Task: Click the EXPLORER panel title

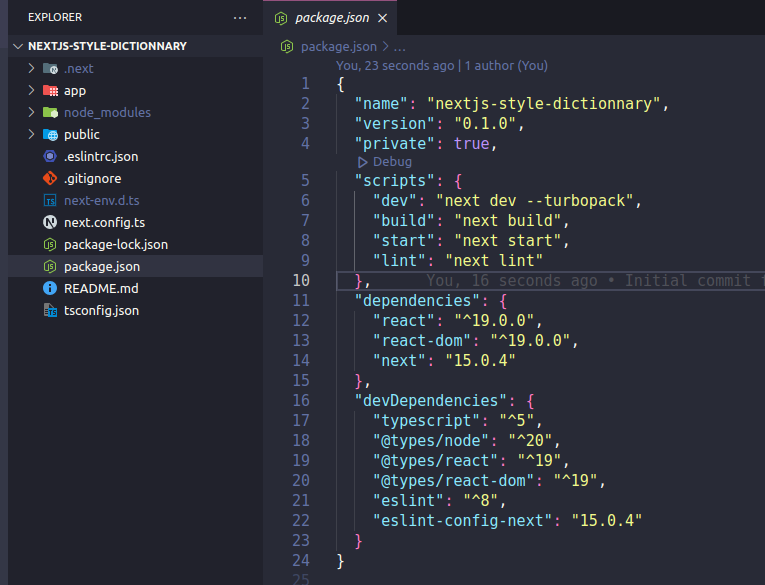Action: click(x=55, y=18)
